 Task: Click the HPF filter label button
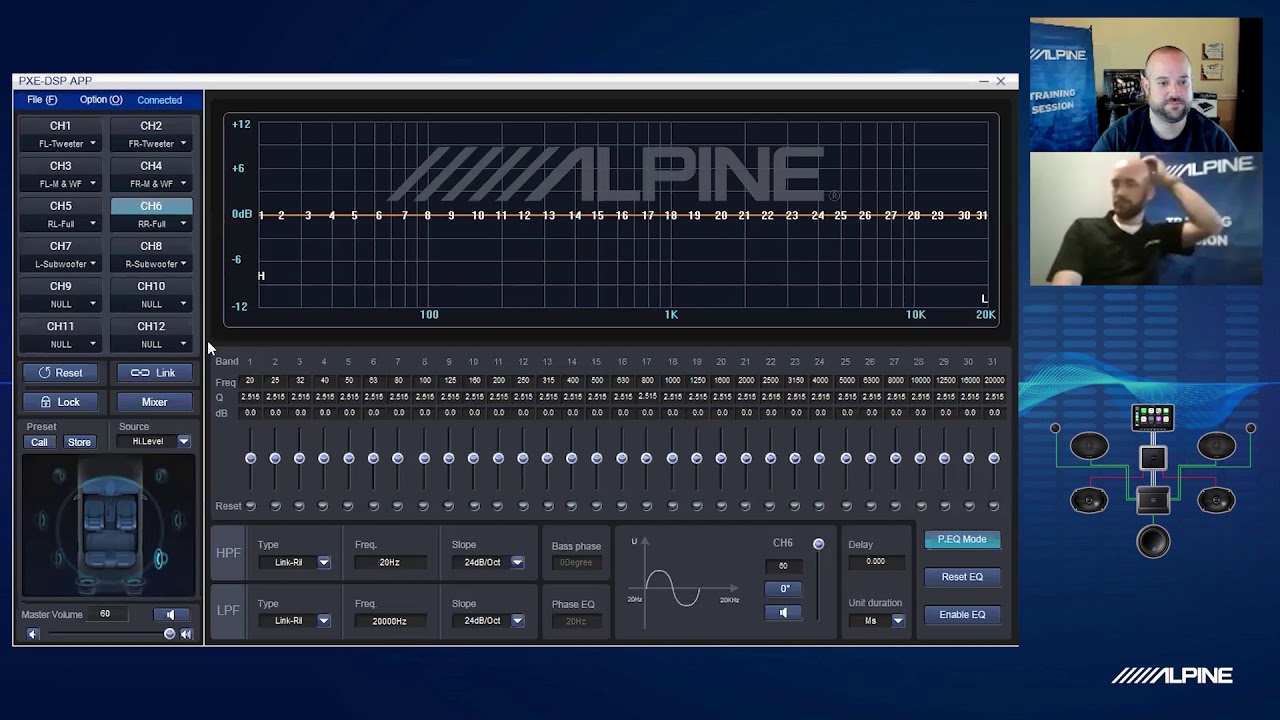228,552
